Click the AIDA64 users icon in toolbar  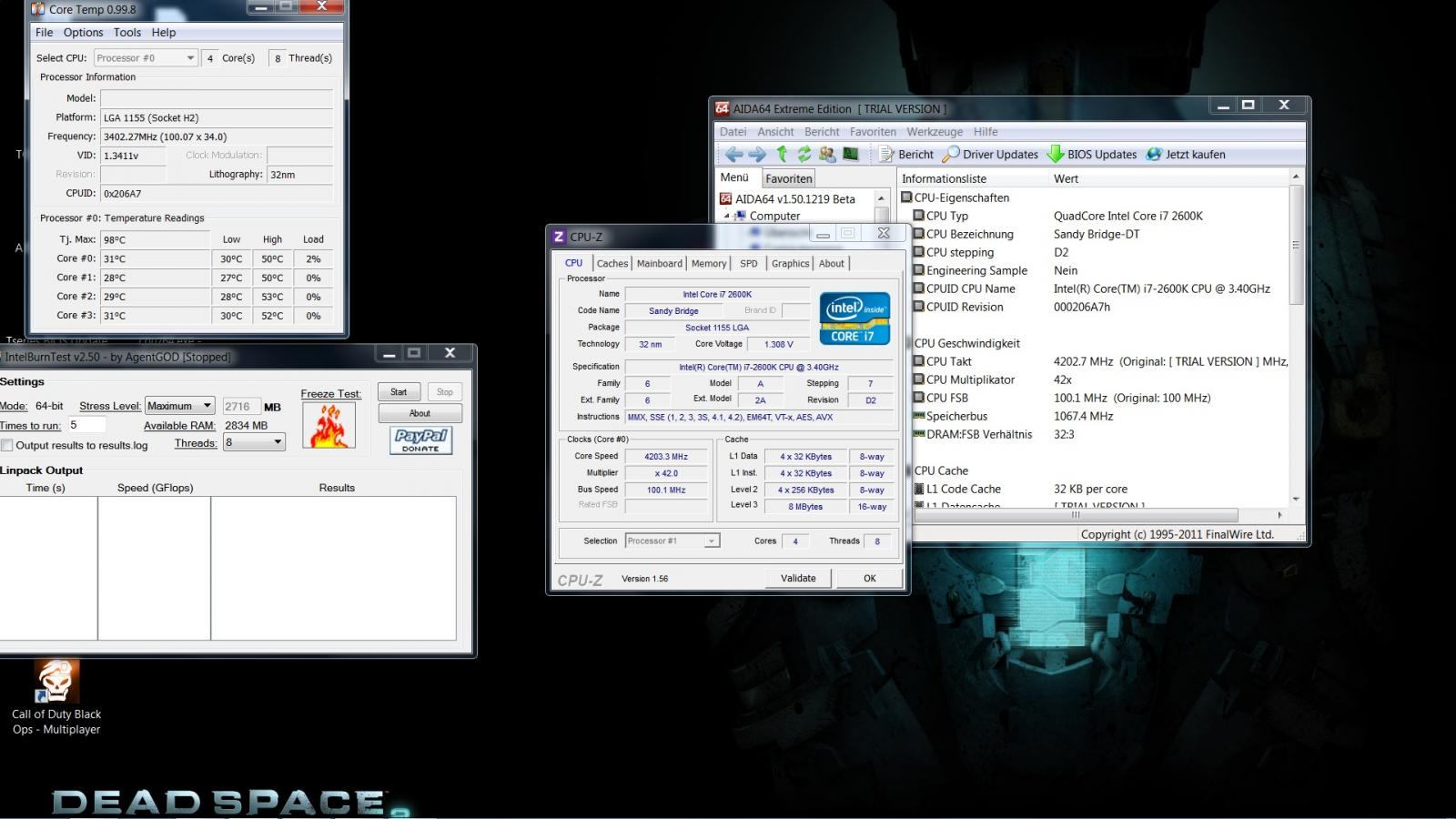827,154
